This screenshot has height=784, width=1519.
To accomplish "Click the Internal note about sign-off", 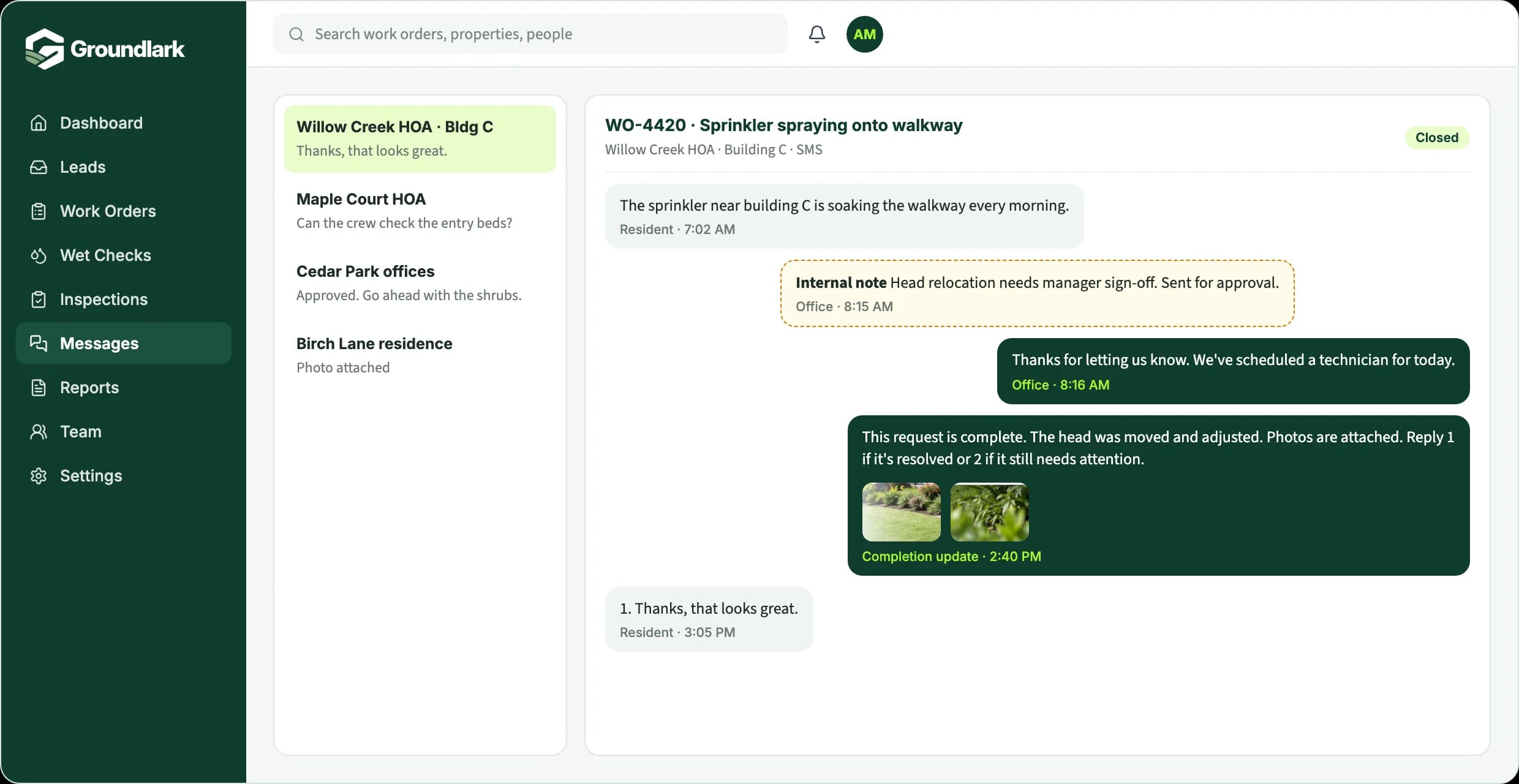I will pos(1037,293).
